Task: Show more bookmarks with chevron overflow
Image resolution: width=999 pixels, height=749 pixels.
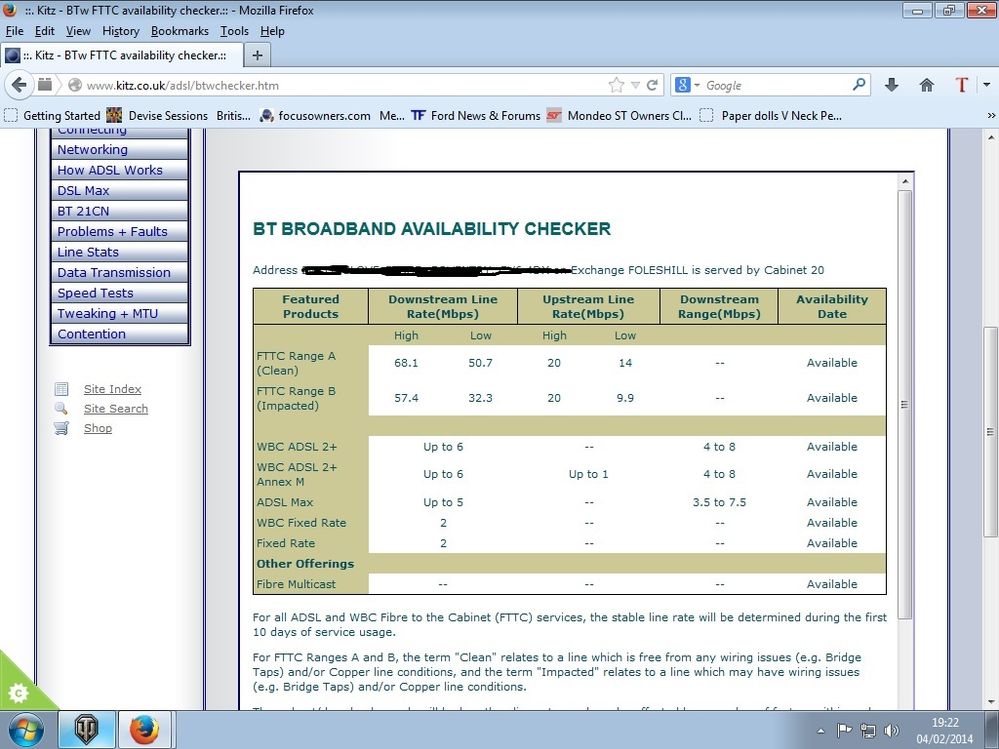Action: (x=991, y=116)
